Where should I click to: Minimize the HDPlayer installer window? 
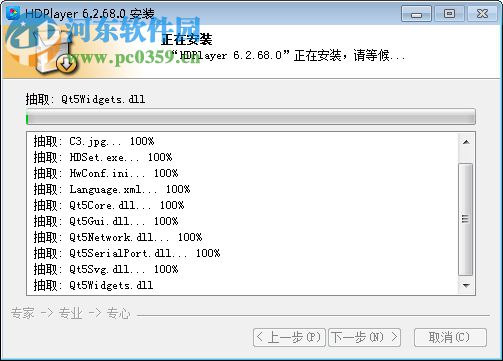[x=416, y=14]
